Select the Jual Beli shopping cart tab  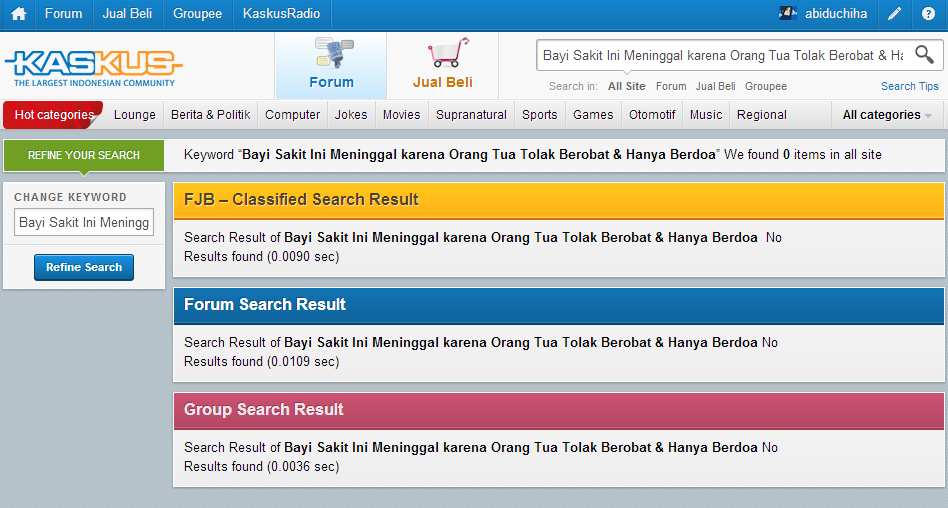tap(443, 65)
